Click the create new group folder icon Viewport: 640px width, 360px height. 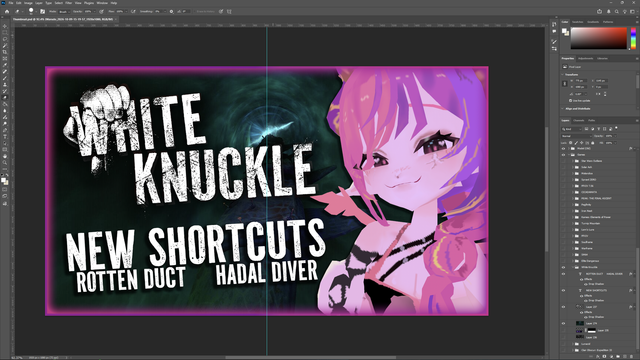(618, 356)
